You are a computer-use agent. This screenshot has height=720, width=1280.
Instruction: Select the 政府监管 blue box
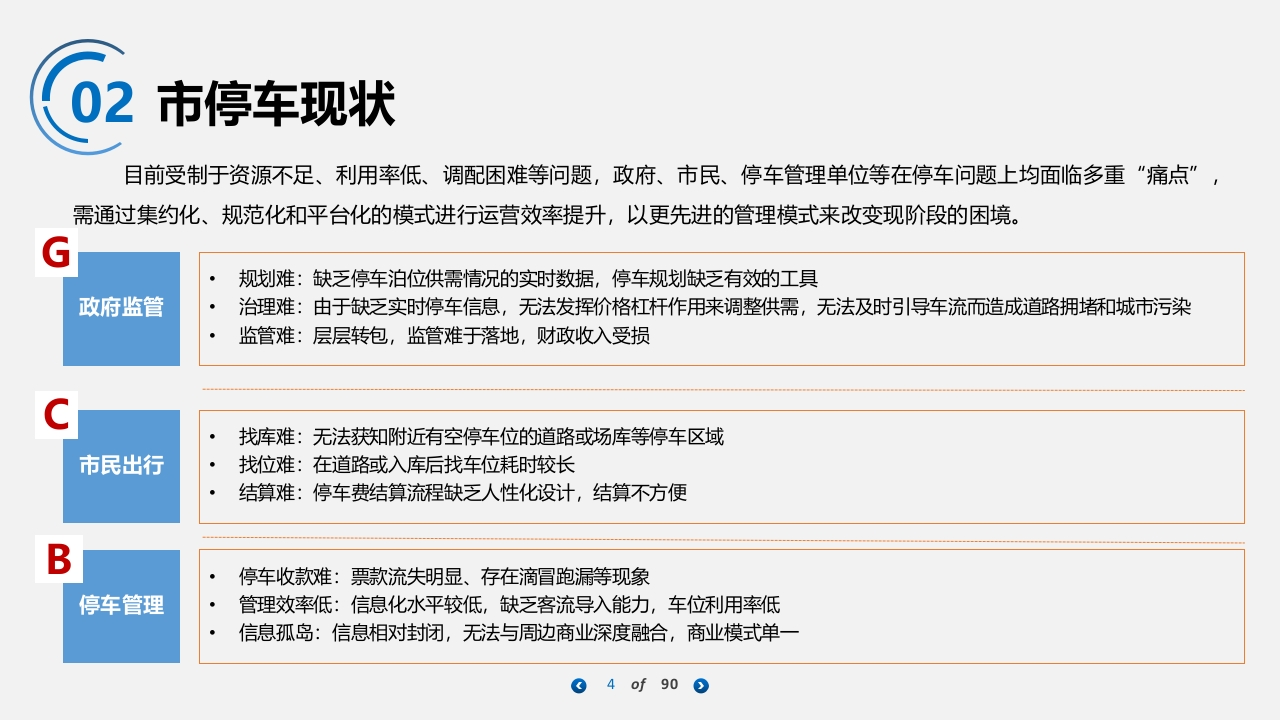[x=121, y=308]
